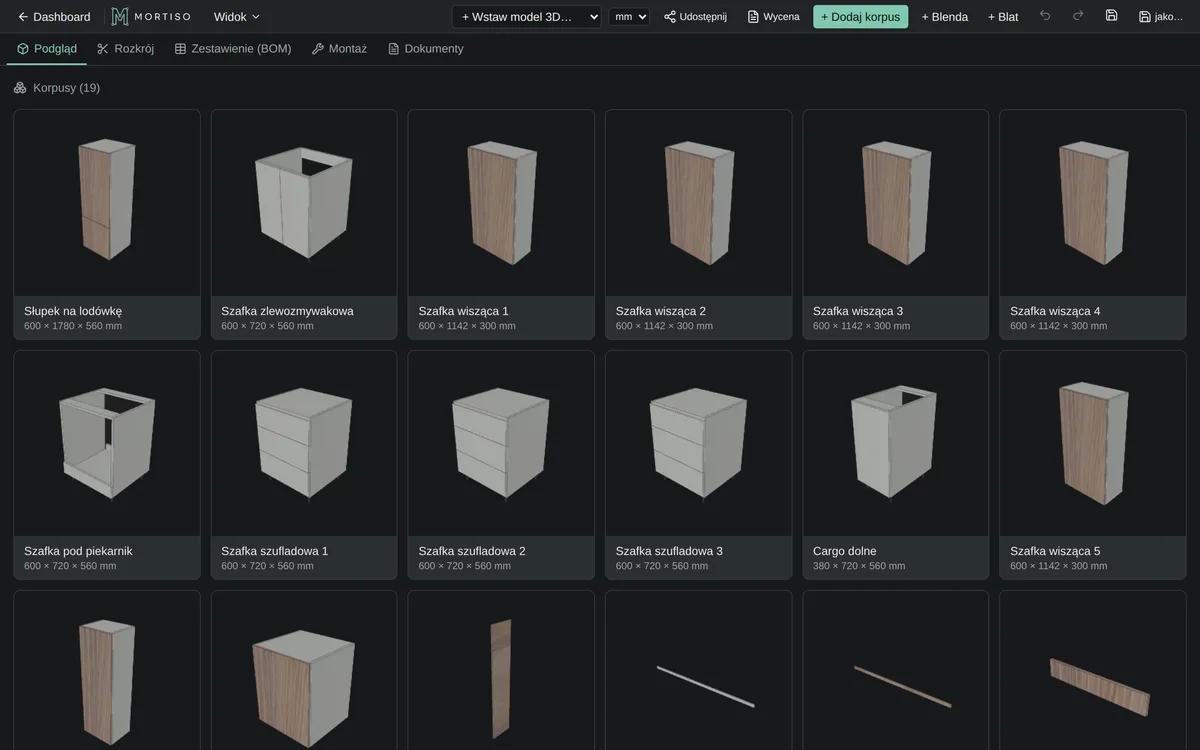Click the 'Cargo dolne' label text
Viewport: 1200px width, 750px height.
click(x=845, y=551)
